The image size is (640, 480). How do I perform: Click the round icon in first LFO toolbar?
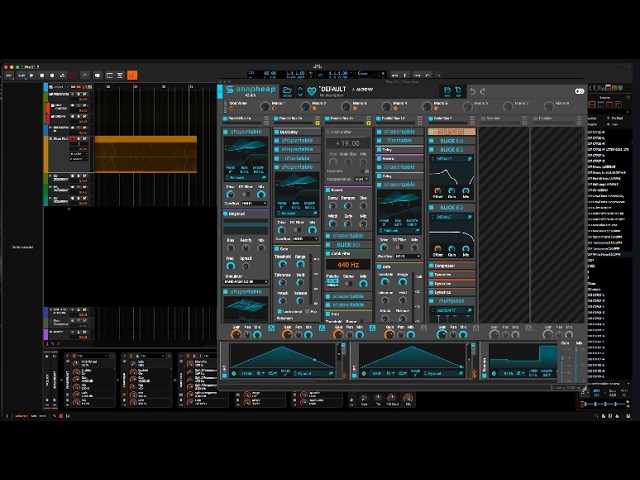(x=234, y=373)
